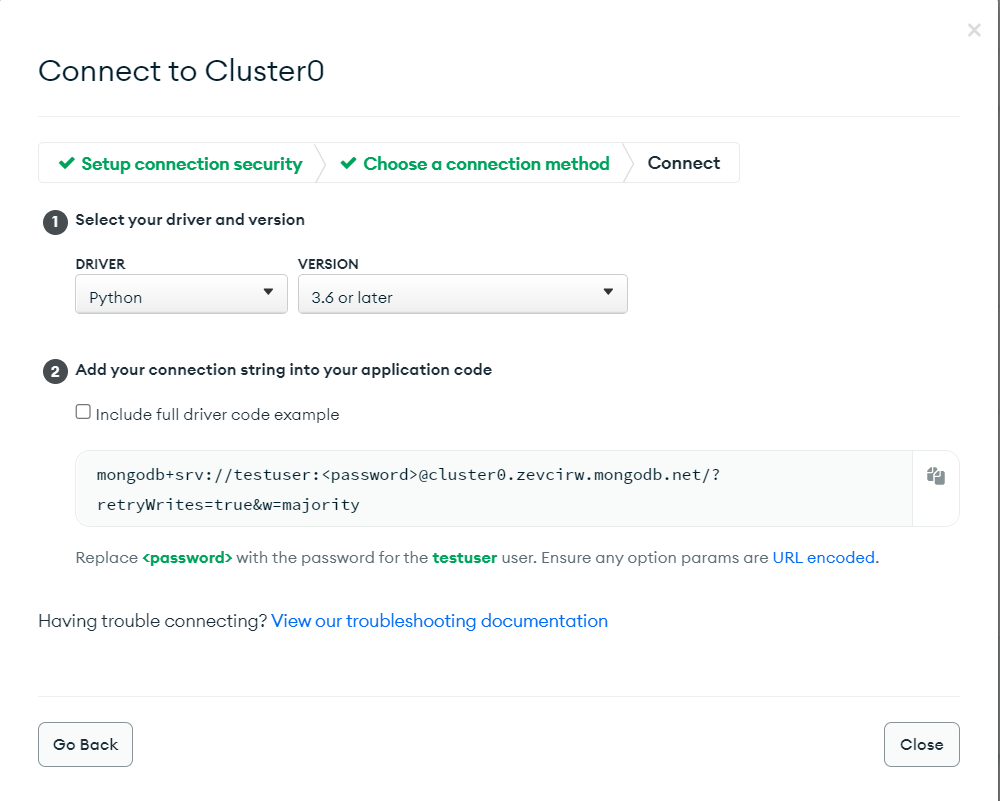
Task: Click the green checkmark on Setup connection security
Action: tap(69, 164)
